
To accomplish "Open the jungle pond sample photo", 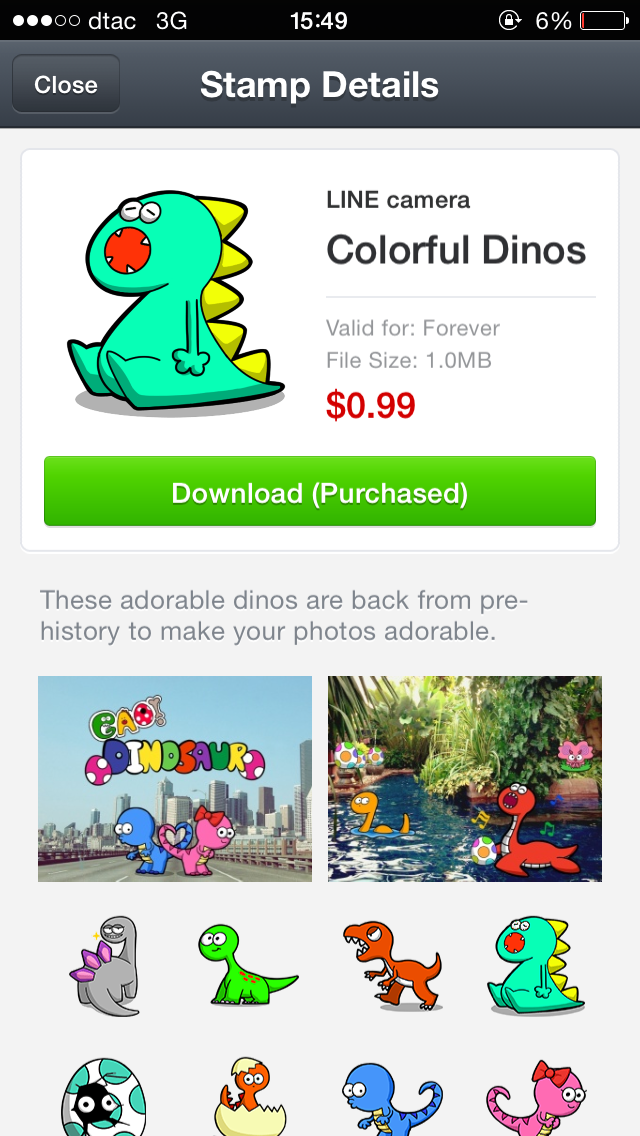I will [465, 779].
